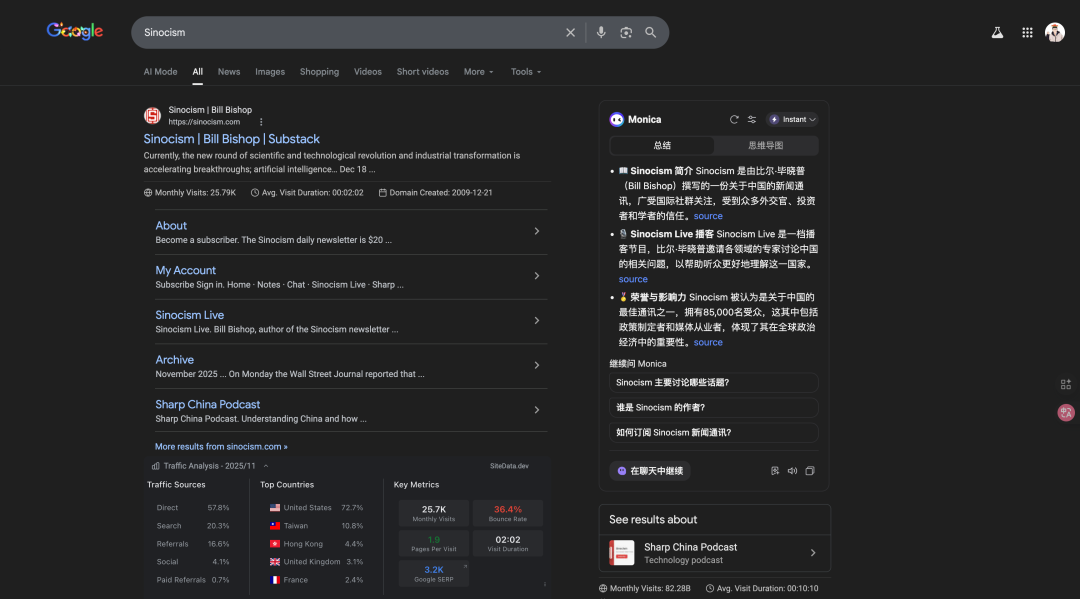Viewport: 1080px width, 599px height.
Task: Switch Monica to 思维导图 tab
Action: point(766,145)
